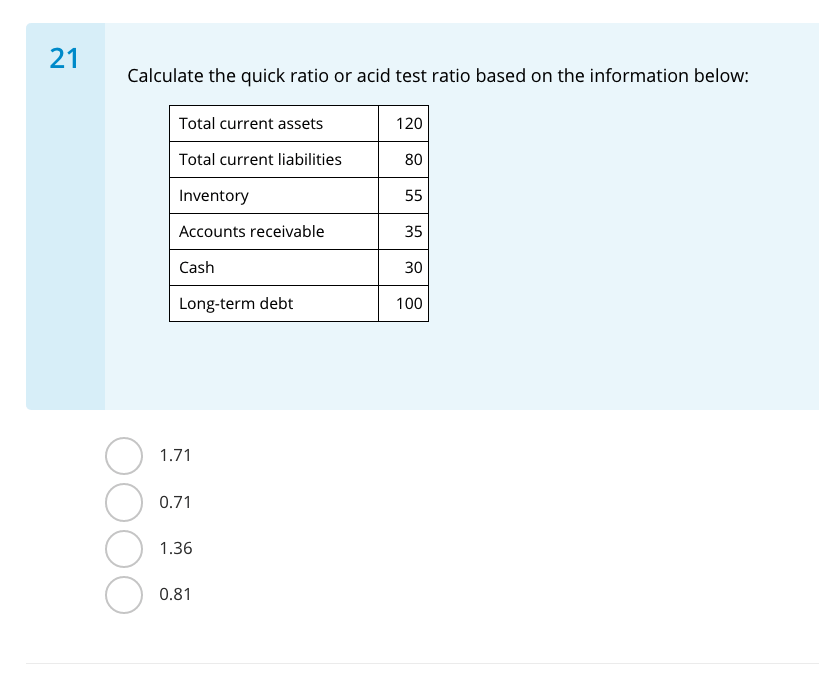Click the value 80 in the table
This screenshot has height=686, width=819.
click(414, 160)
